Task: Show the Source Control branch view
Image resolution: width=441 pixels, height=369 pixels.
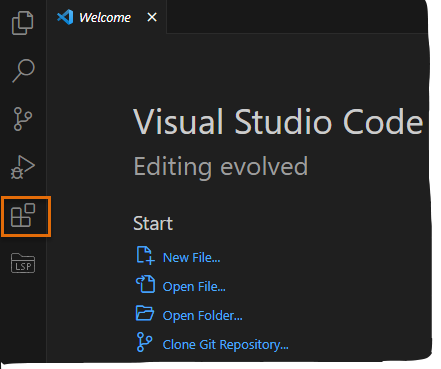Action: click(23, 119)
